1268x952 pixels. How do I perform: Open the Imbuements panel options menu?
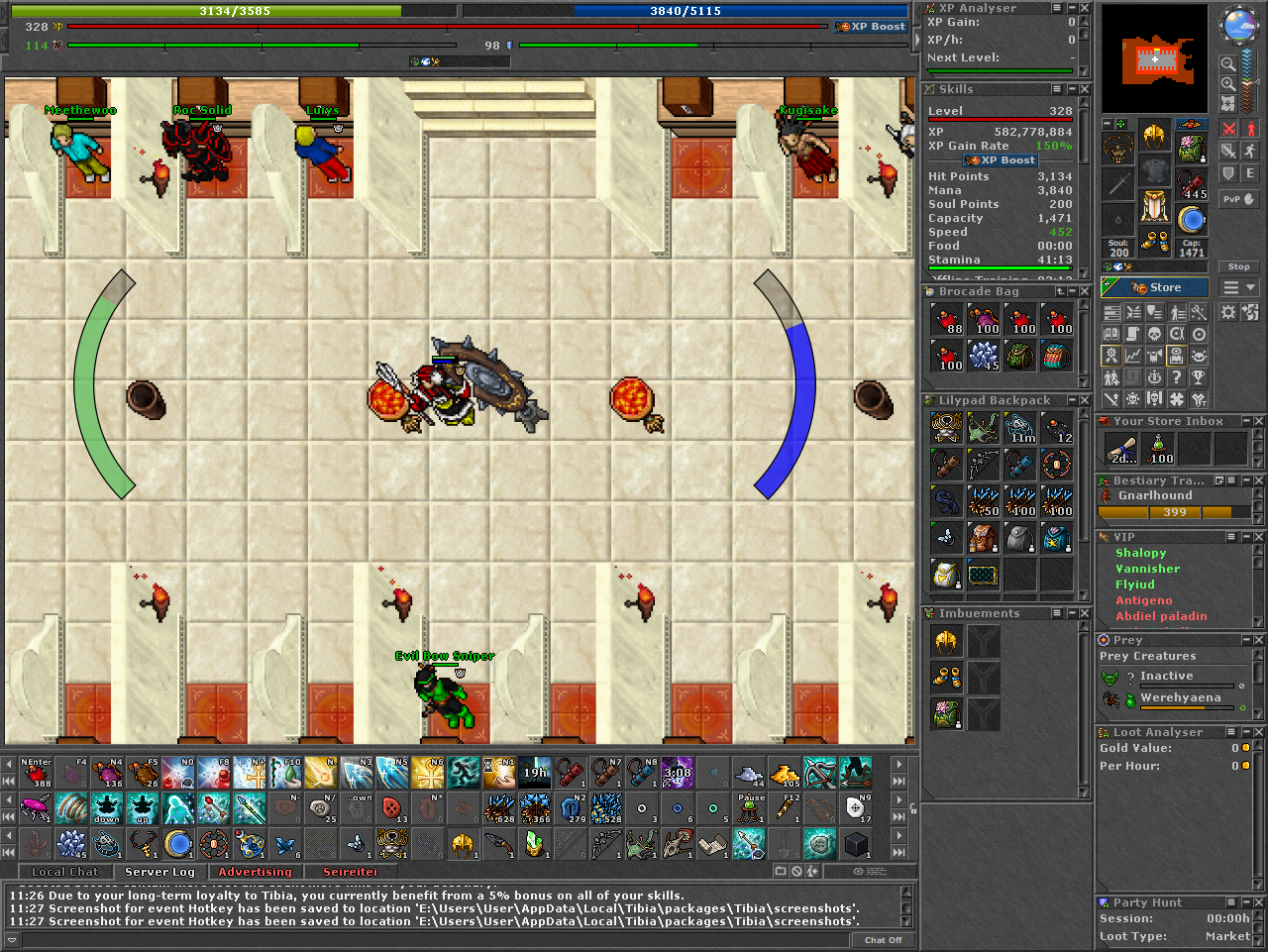pyautogui.click(x=1056, y=613)
